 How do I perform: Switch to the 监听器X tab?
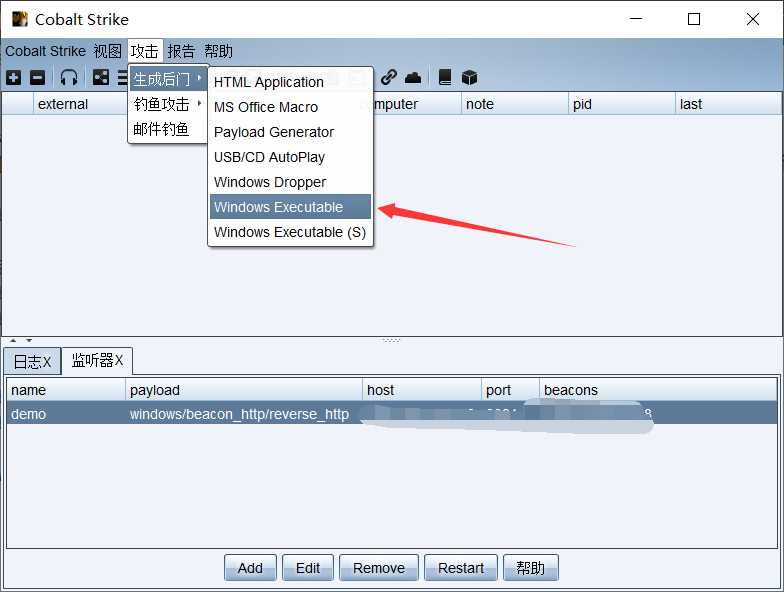(98, 360)
